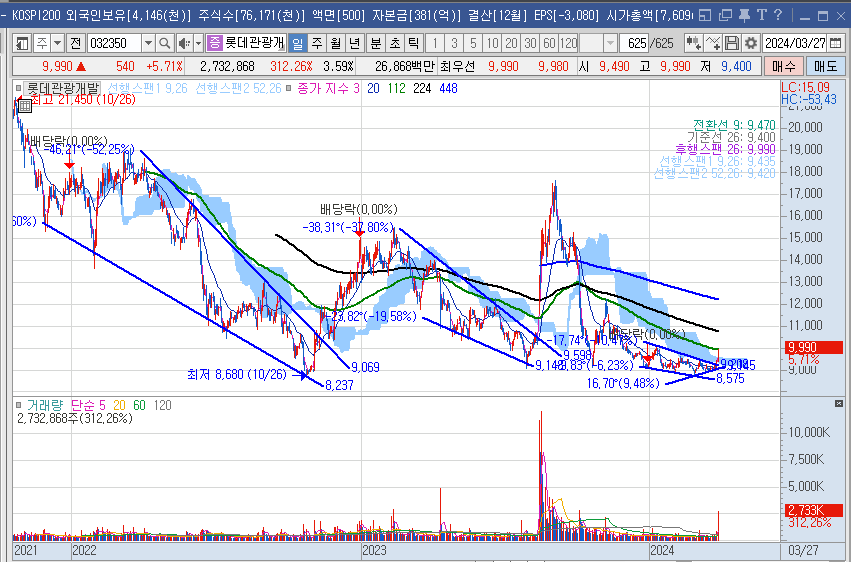Click the 후행스팬 26: 9,990 indicator text
The height and width of the screenshot is (562, 851).
point(725,149)
